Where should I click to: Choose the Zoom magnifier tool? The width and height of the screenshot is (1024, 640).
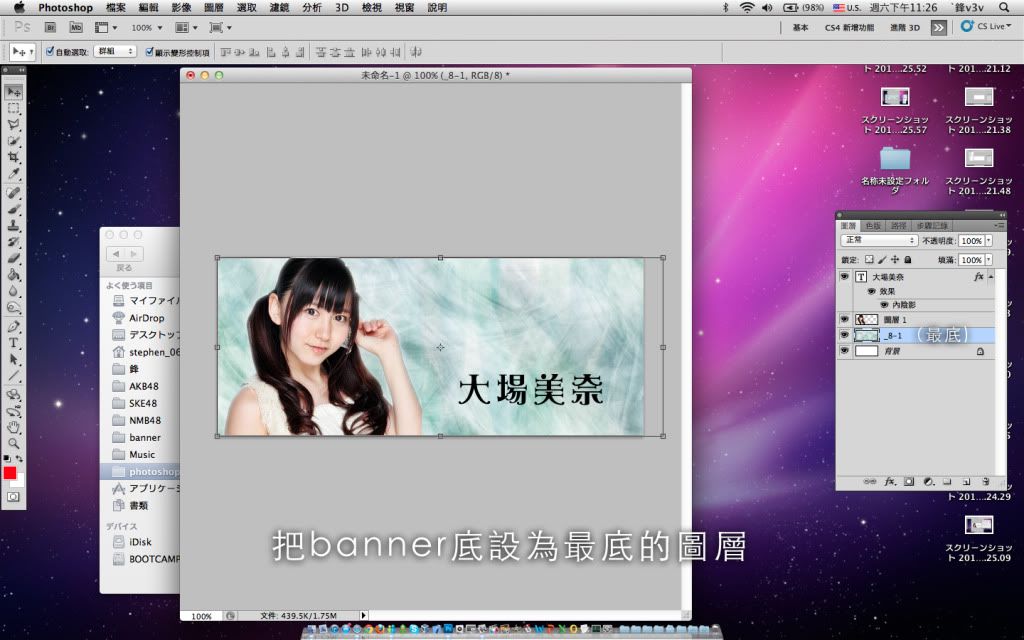14,443
